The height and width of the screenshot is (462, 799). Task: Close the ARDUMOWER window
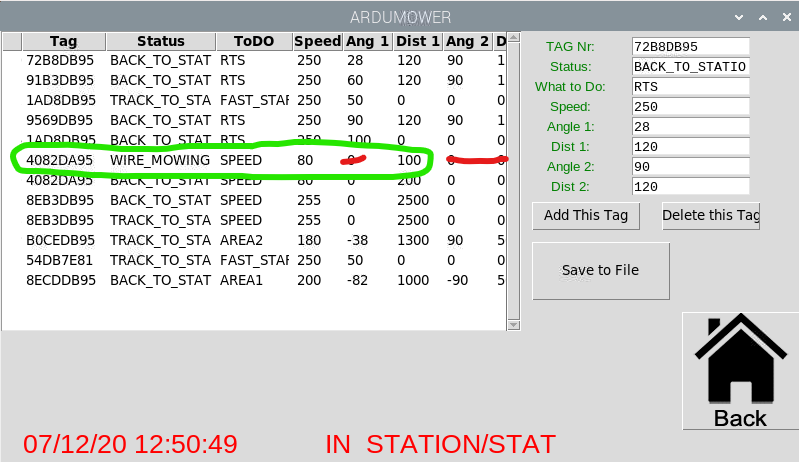tap(787, 17)
